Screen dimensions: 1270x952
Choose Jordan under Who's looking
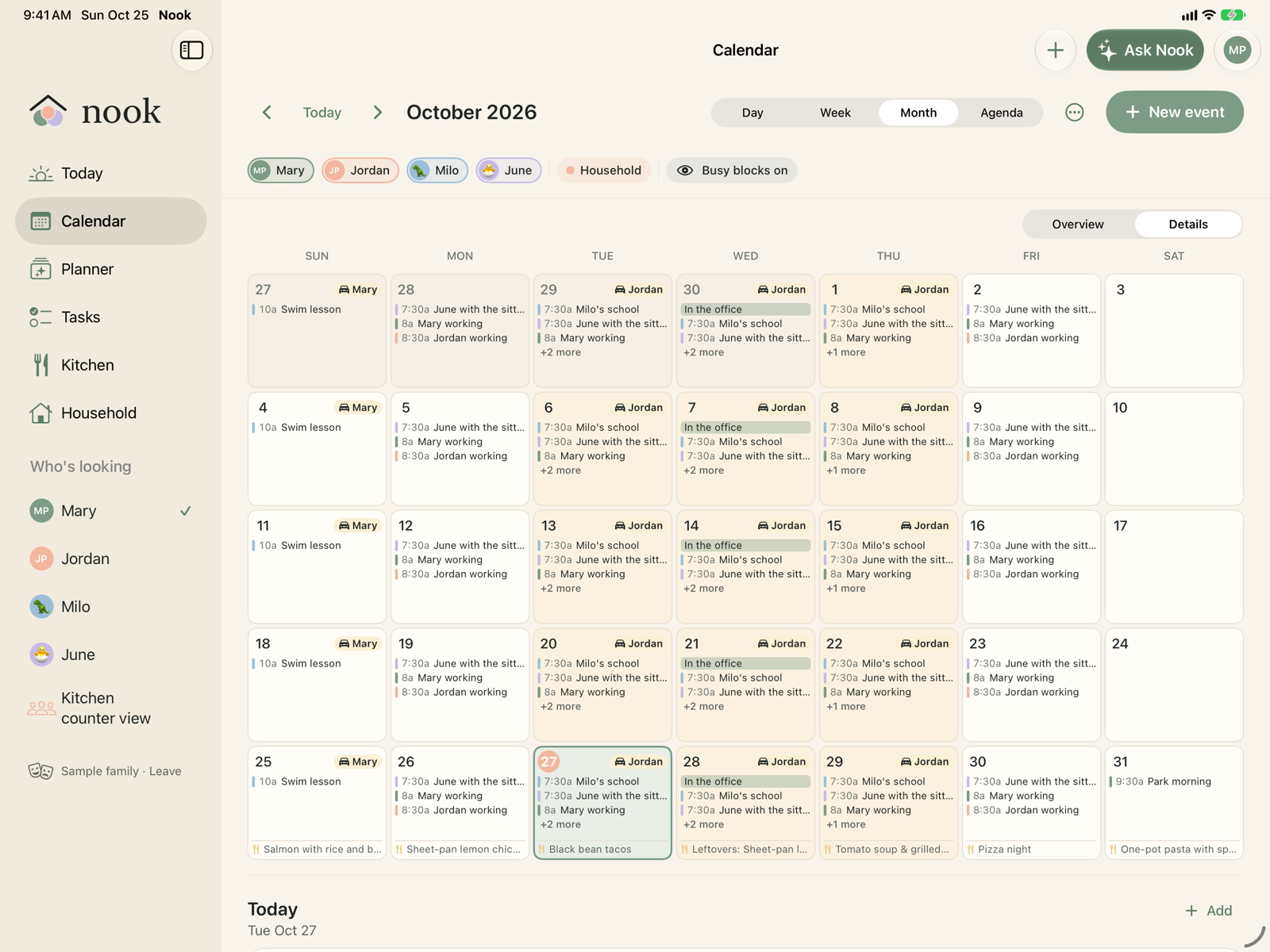pyautogui.click(x=110, y=559)
